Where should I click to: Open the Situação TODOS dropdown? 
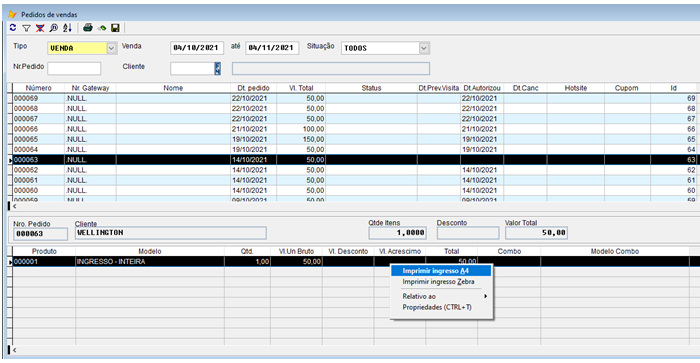(424, 48)
